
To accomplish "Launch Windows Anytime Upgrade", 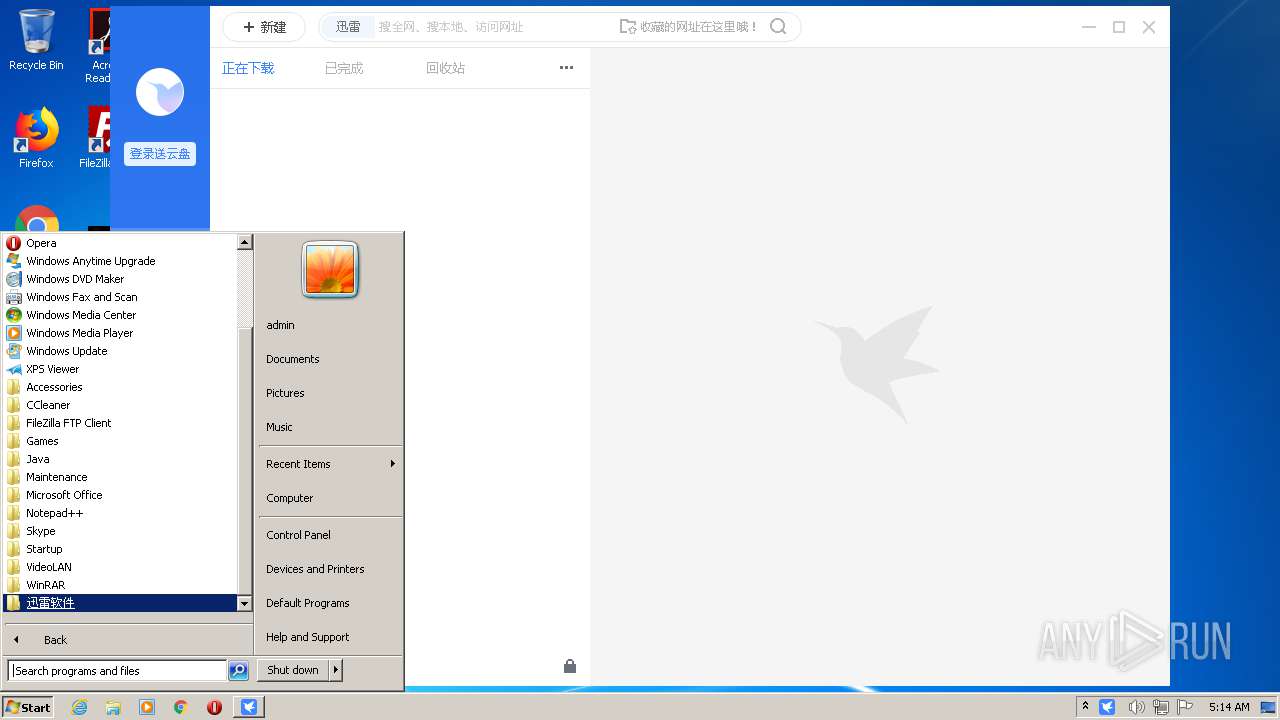I will (x=120, y=261).
